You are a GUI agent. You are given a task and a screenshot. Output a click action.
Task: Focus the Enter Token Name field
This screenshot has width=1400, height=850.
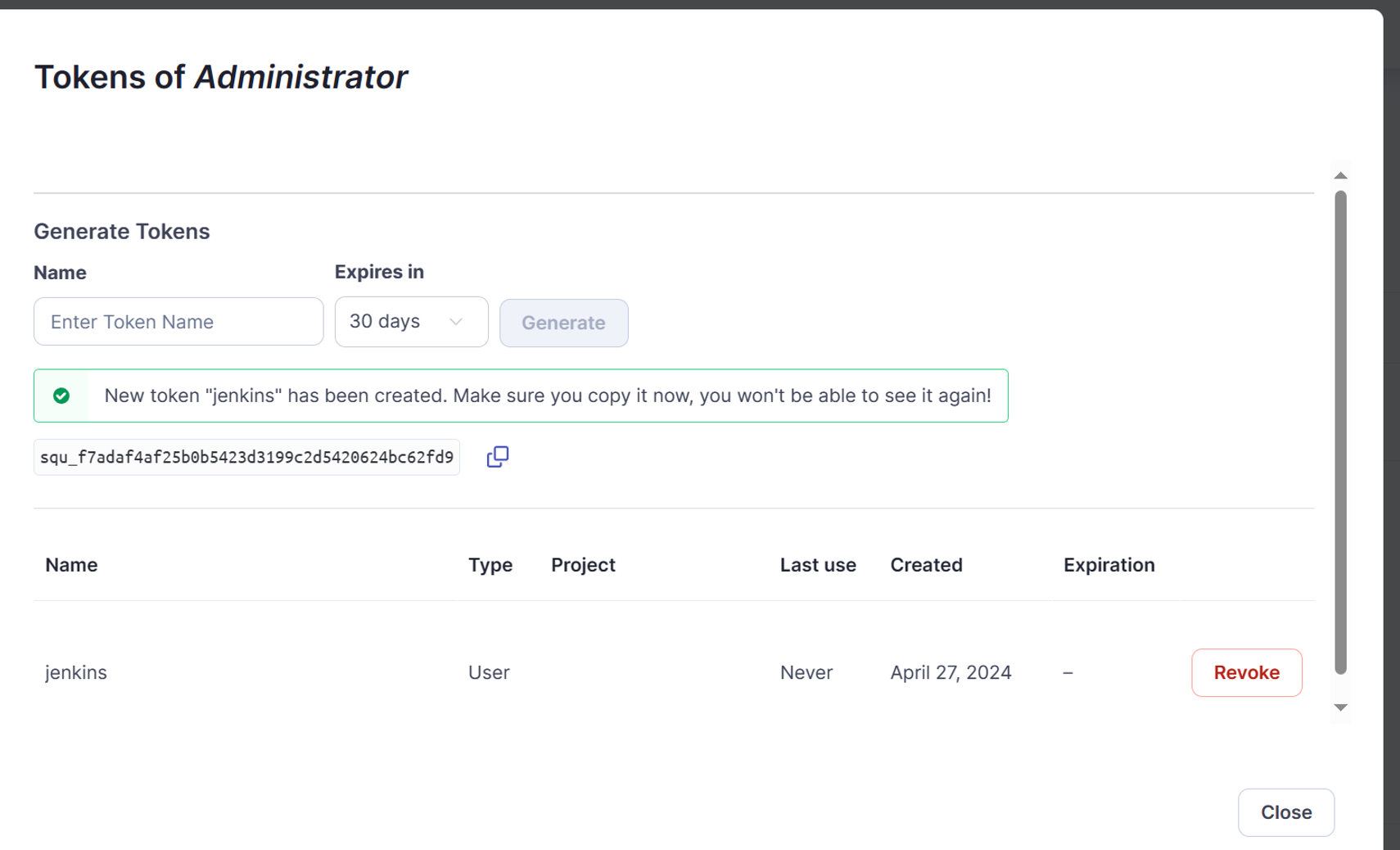click(178, 322)
